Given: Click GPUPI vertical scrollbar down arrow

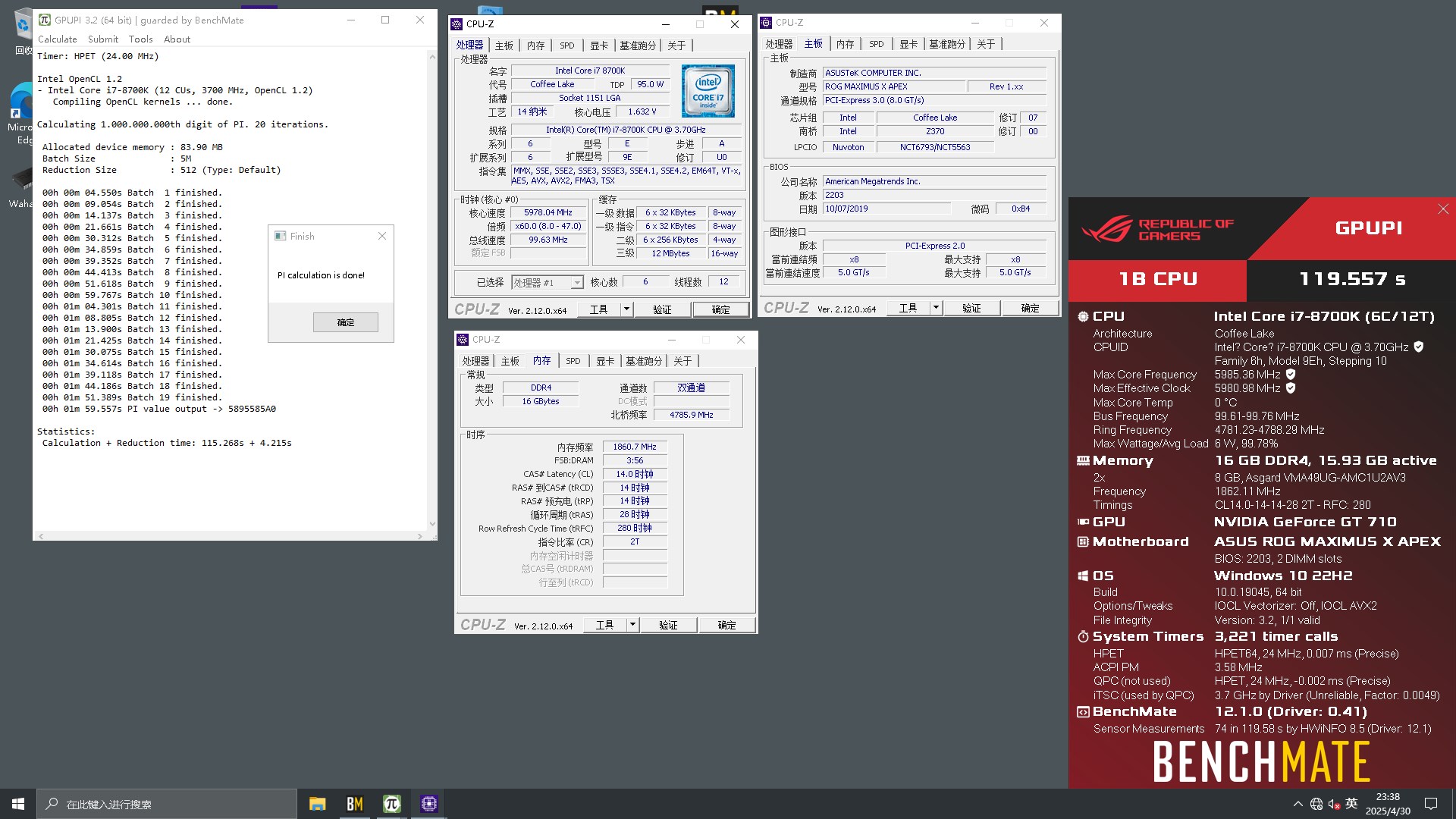Looking at the screenshot, I should [432, 523].
